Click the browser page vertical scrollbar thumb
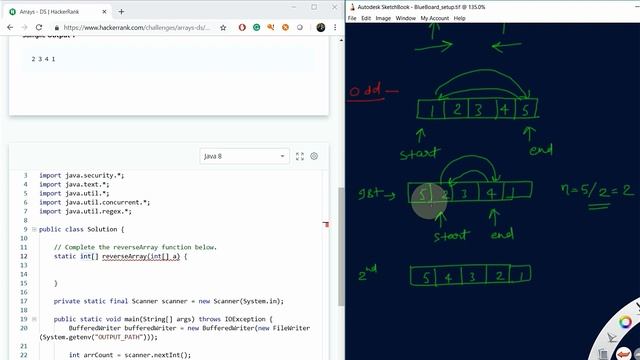The image size is (640, 360). point(341,247)
